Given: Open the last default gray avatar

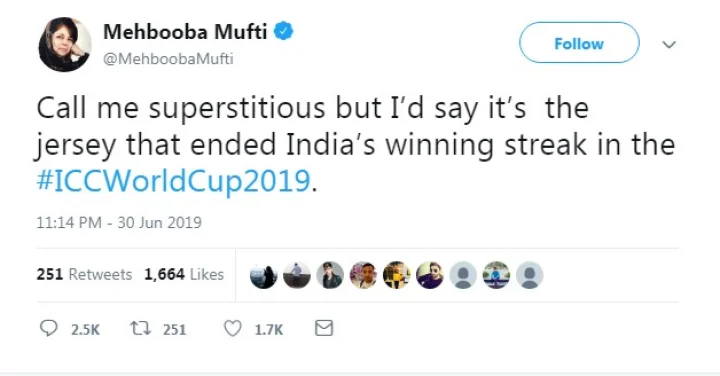Looking at the screenshot, I should (530, 275).
